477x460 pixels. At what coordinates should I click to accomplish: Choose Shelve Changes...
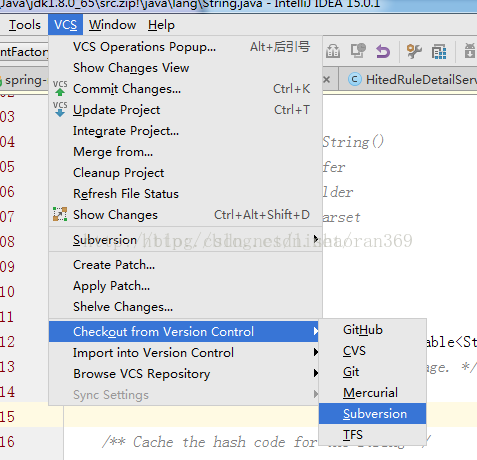point(185,307)
